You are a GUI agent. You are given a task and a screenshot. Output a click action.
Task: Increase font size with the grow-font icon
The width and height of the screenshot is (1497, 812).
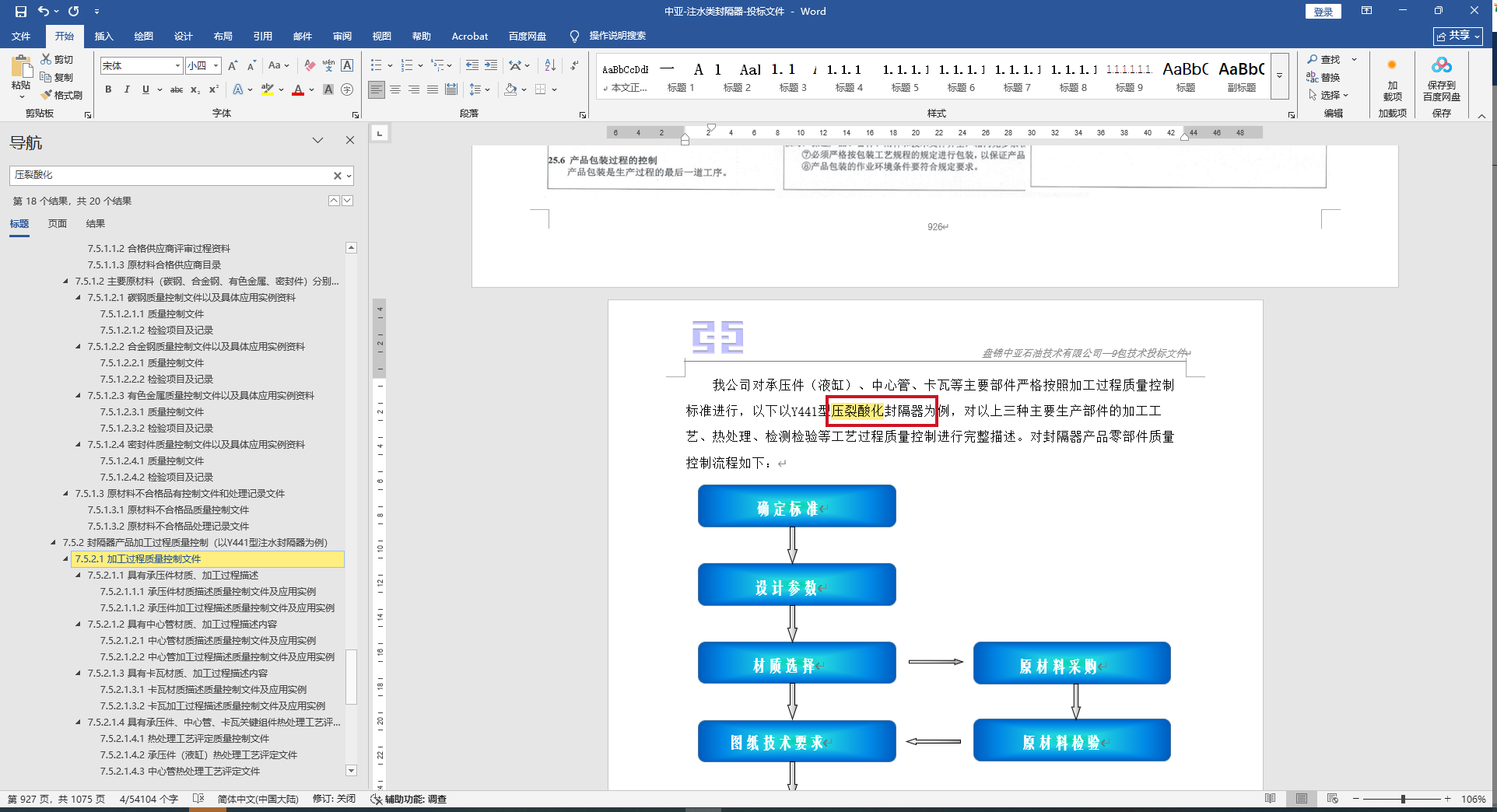[233, 66]
